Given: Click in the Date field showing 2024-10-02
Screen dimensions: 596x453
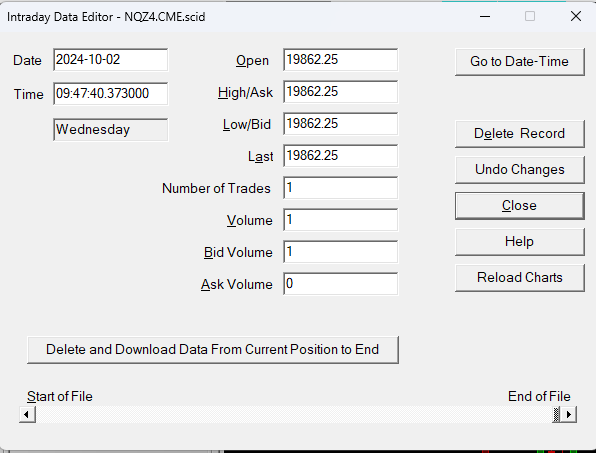Looking at the screenshot, I should (x=110, y=60).
